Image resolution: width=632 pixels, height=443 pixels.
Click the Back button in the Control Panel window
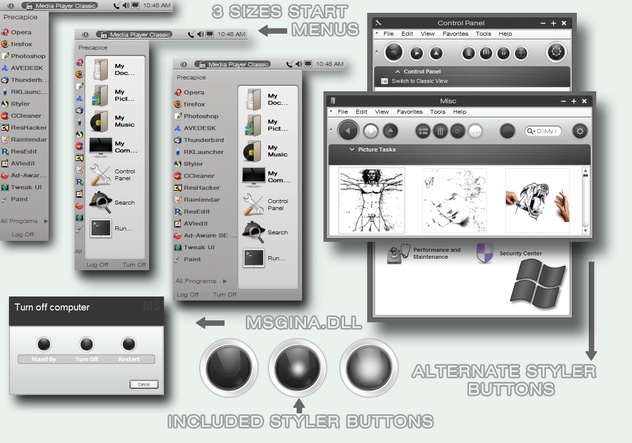[x=394, y=52]
